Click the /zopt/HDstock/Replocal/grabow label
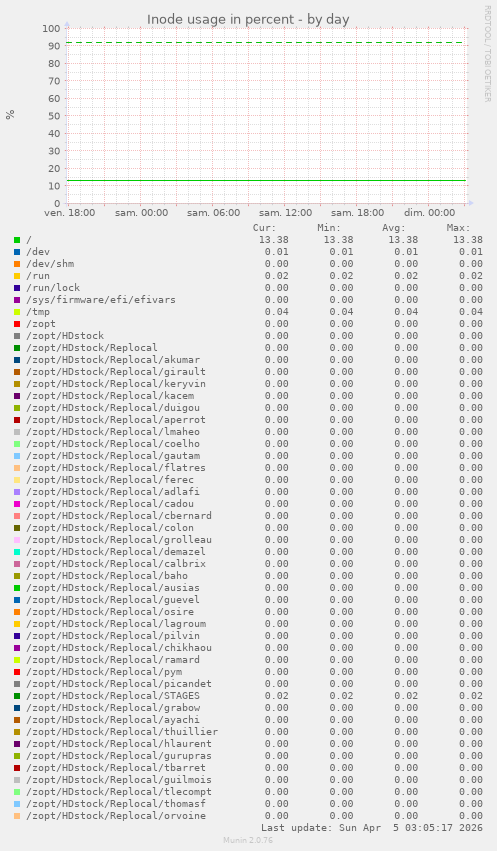497x851 pixels. (113, 707)
